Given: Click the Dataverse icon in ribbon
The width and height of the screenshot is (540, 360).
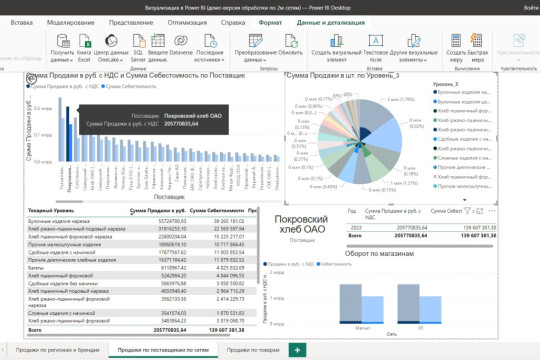Looking at the screenshot, I should (181, 41).
